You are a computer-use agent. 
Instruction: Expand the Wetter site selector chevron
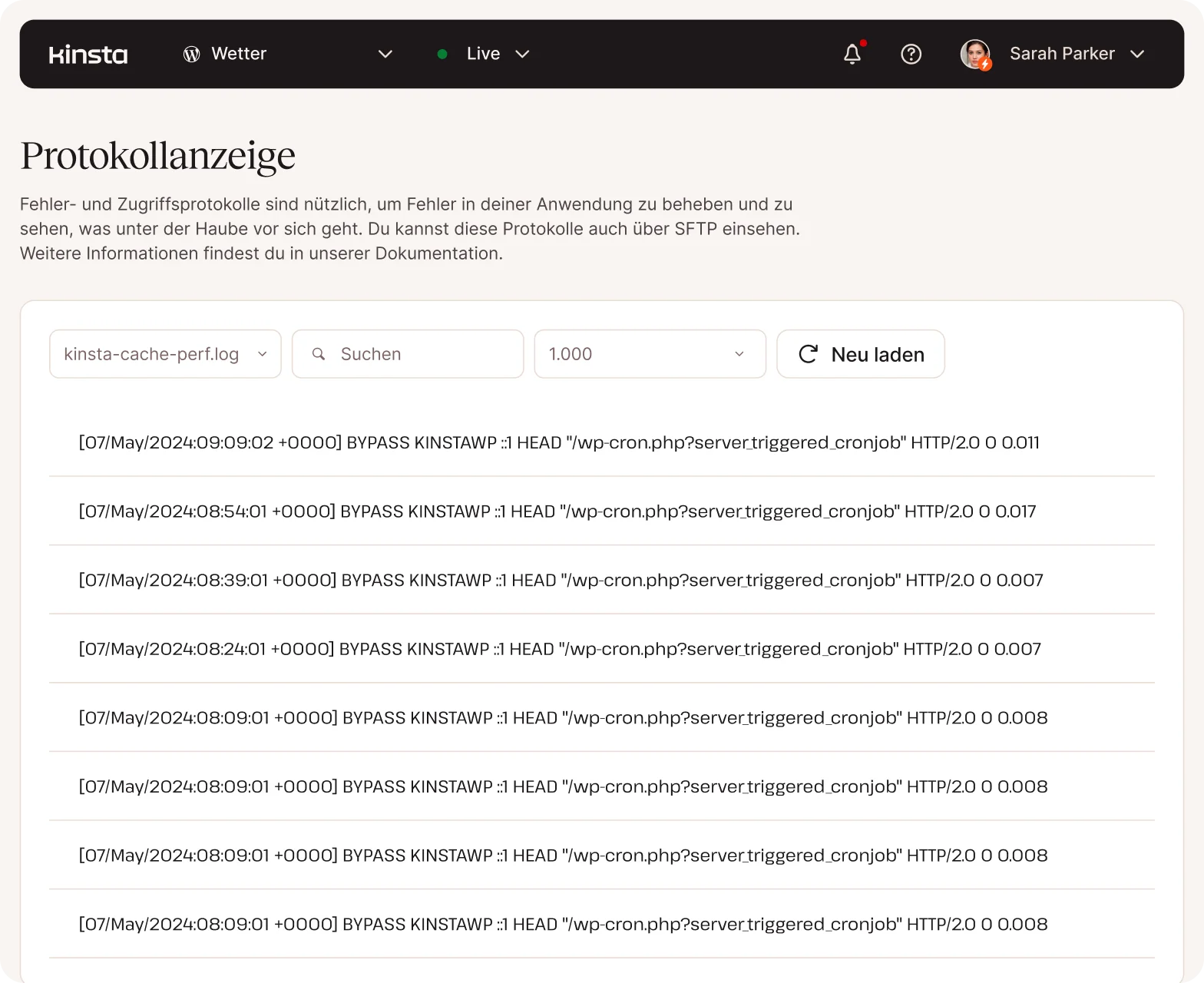click(x=385, y=54)
